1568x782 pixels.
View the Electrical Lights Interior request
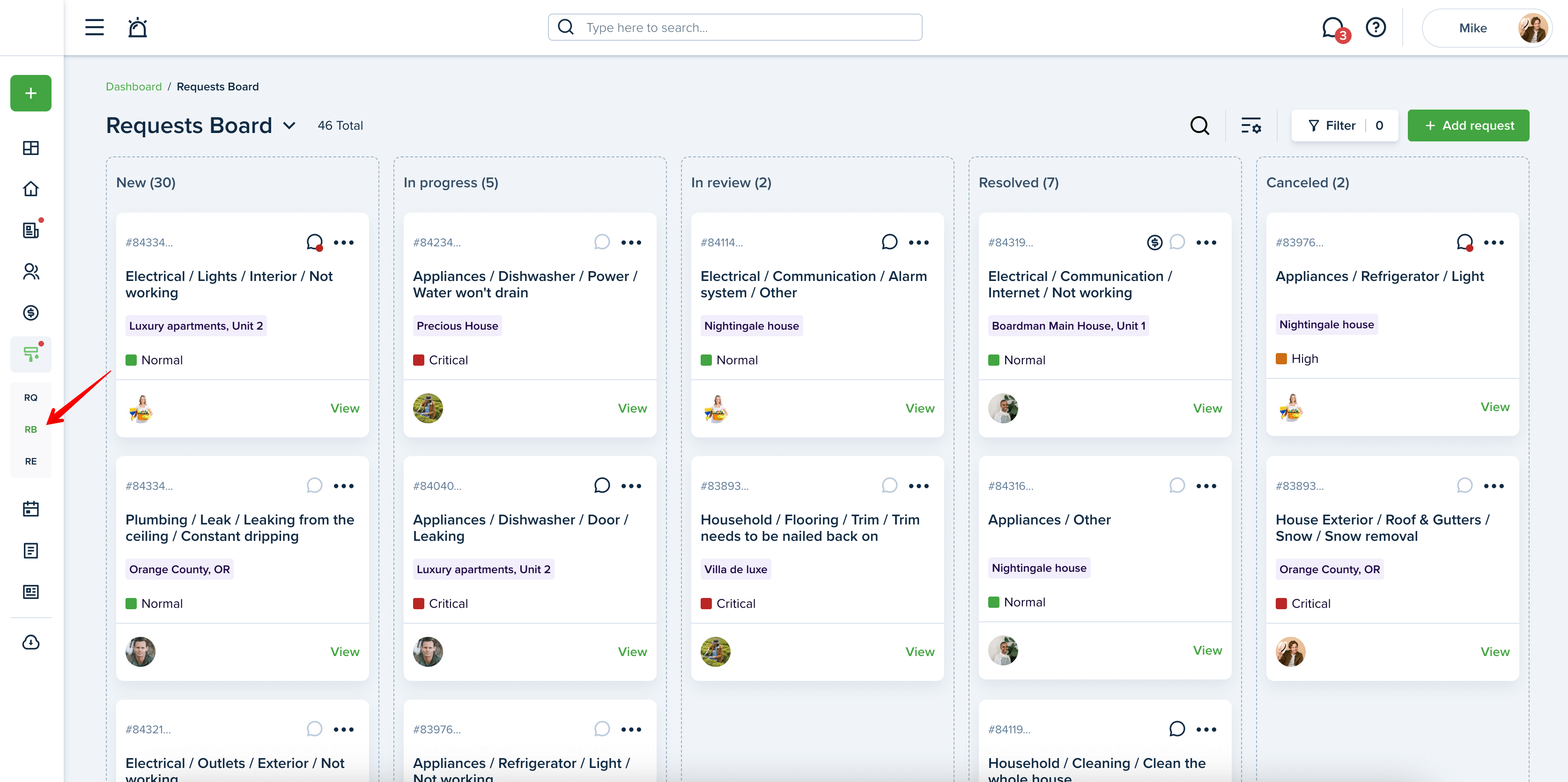coord(345,408)
